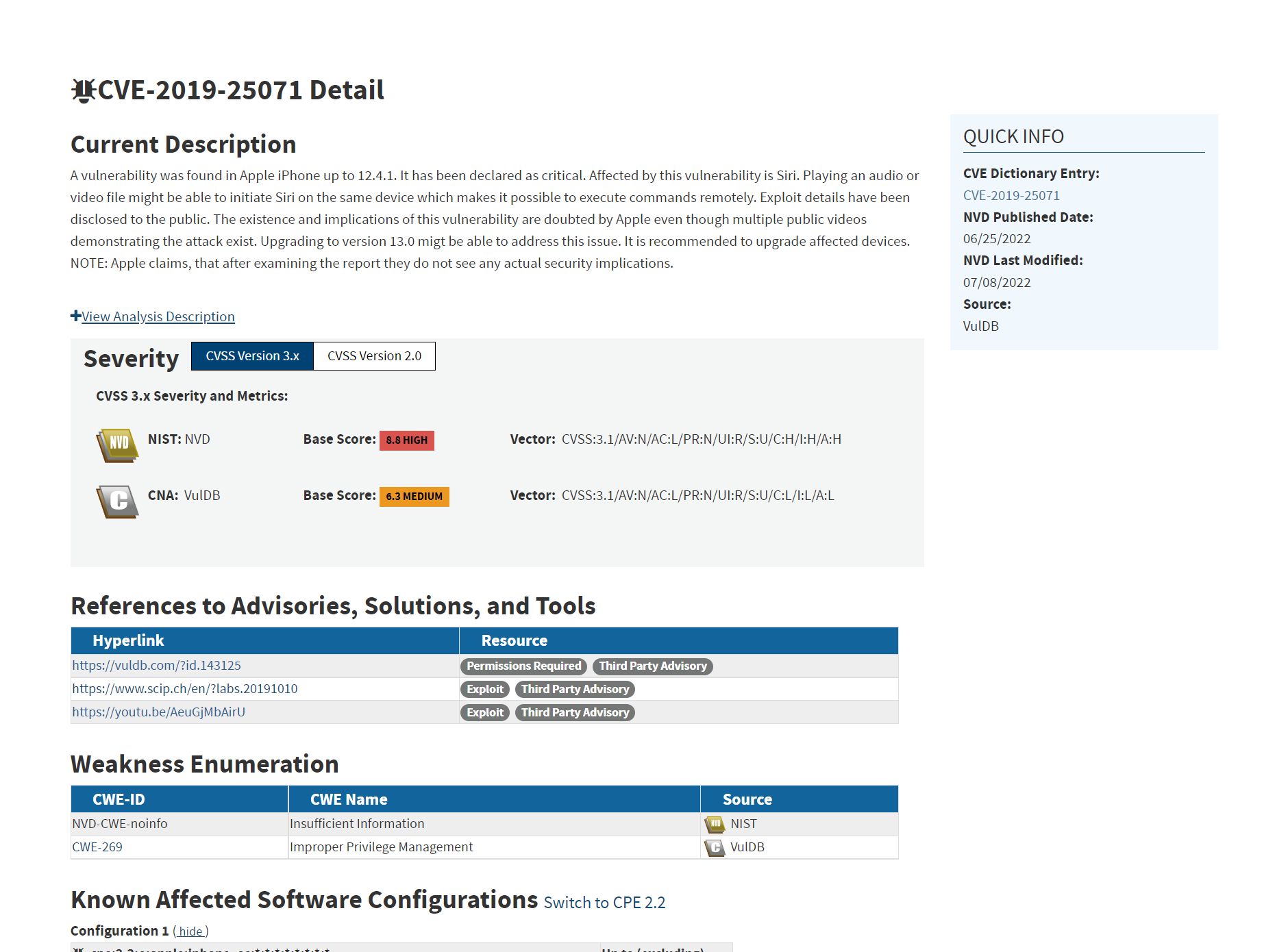Click the plus icon before View Analysis Description
Image resolution: width=1288 pixels, height=952 pixels.
(x=75, y=316)
